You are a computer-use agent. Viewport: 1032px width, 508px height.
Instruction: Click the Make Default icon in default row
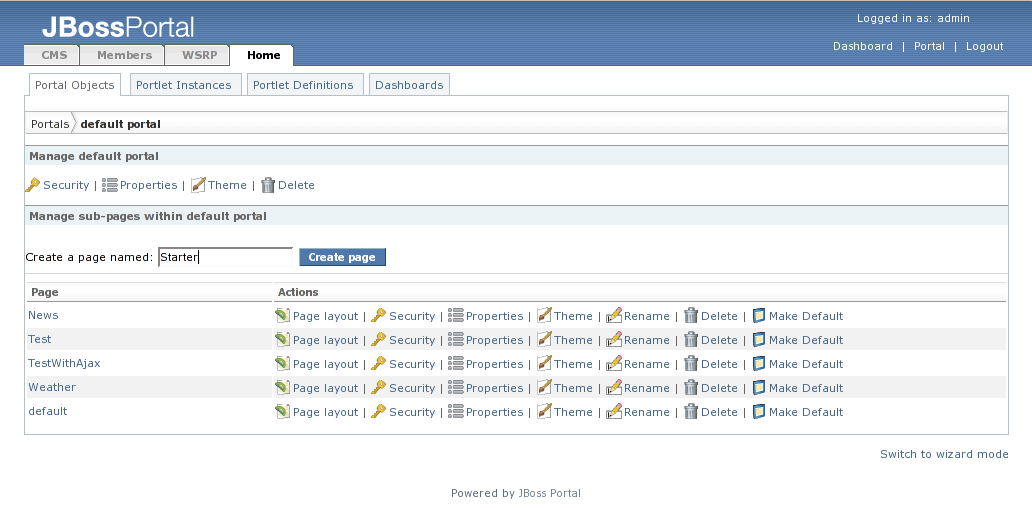click(759, 412)
